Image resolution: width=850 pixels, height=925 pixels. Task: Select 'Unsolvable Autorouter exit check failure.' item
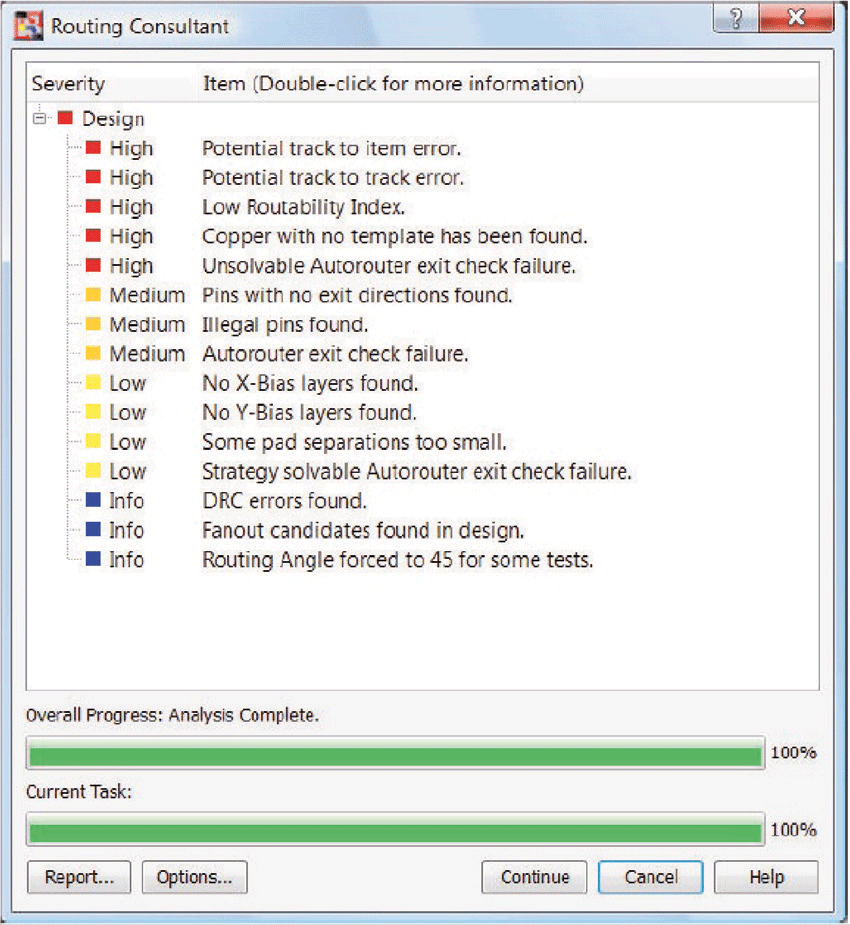[x=389, y=267]
